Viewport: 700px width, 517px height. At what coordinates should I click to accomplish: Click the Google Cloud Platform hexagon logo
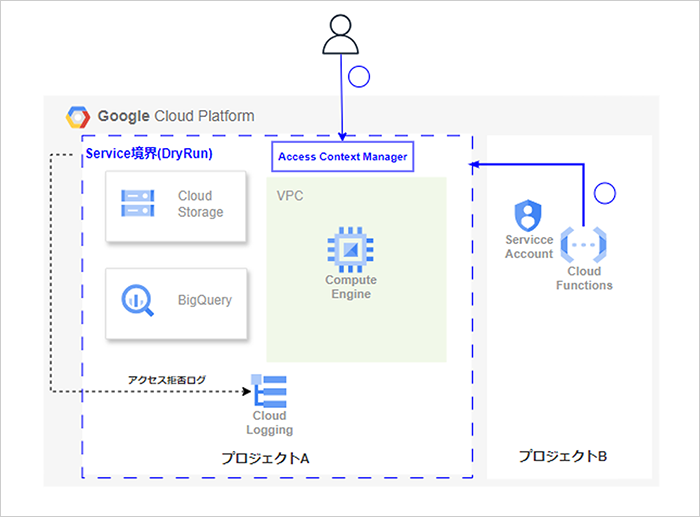pos(78,117)
